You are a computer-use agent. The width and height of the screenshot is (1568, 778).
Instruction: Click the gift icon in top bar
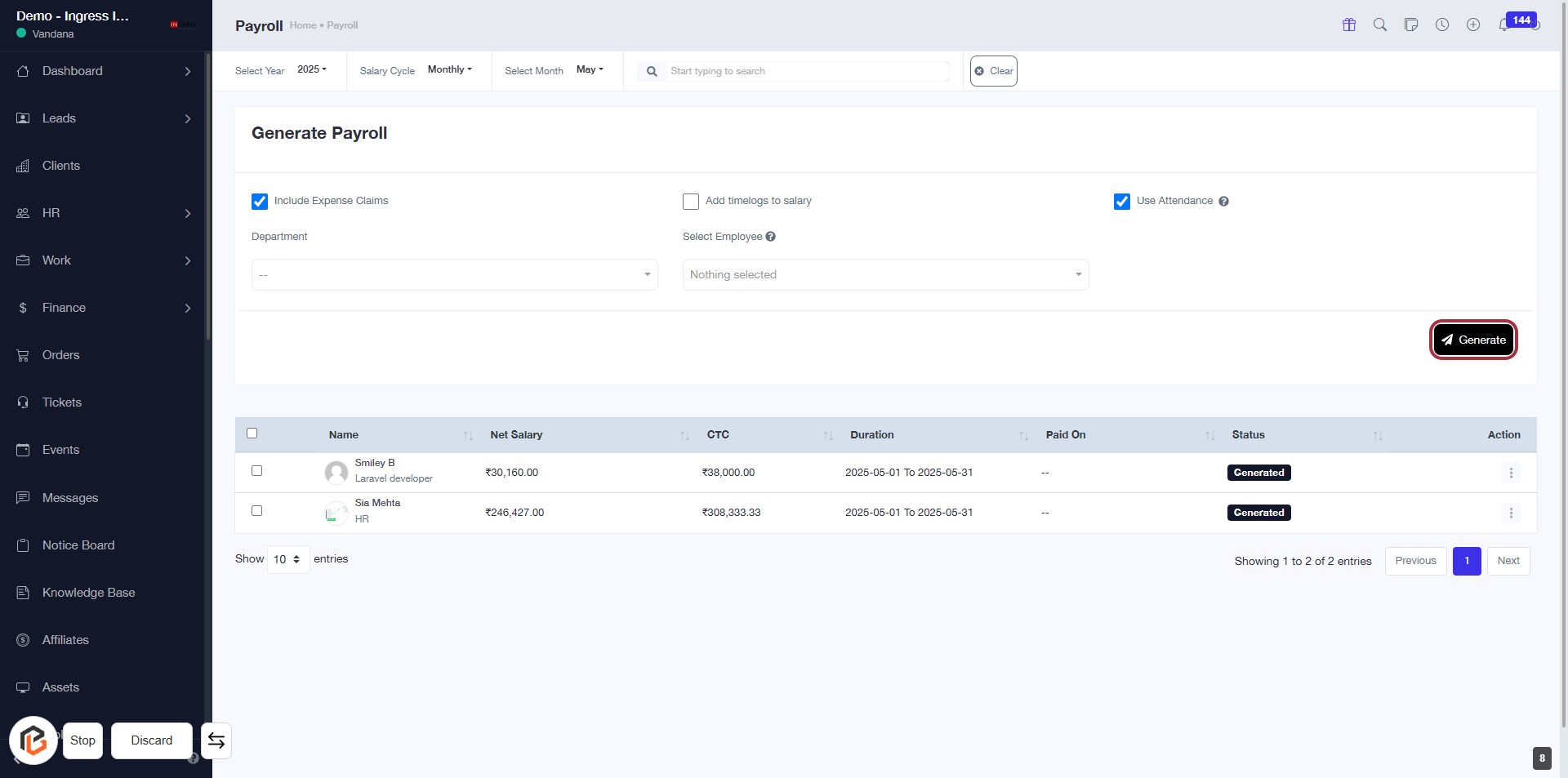click(1349, 25)
